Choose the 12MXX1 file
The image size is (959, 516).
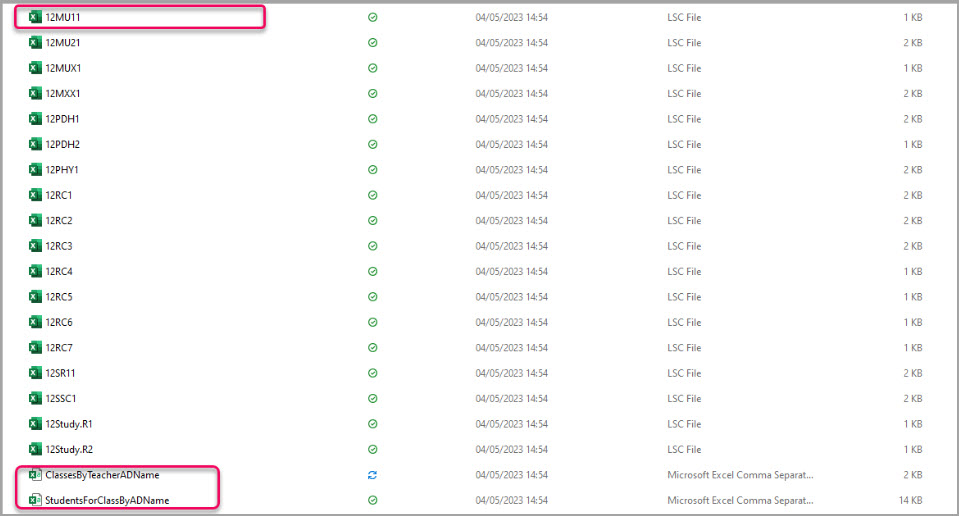[62, 94]
